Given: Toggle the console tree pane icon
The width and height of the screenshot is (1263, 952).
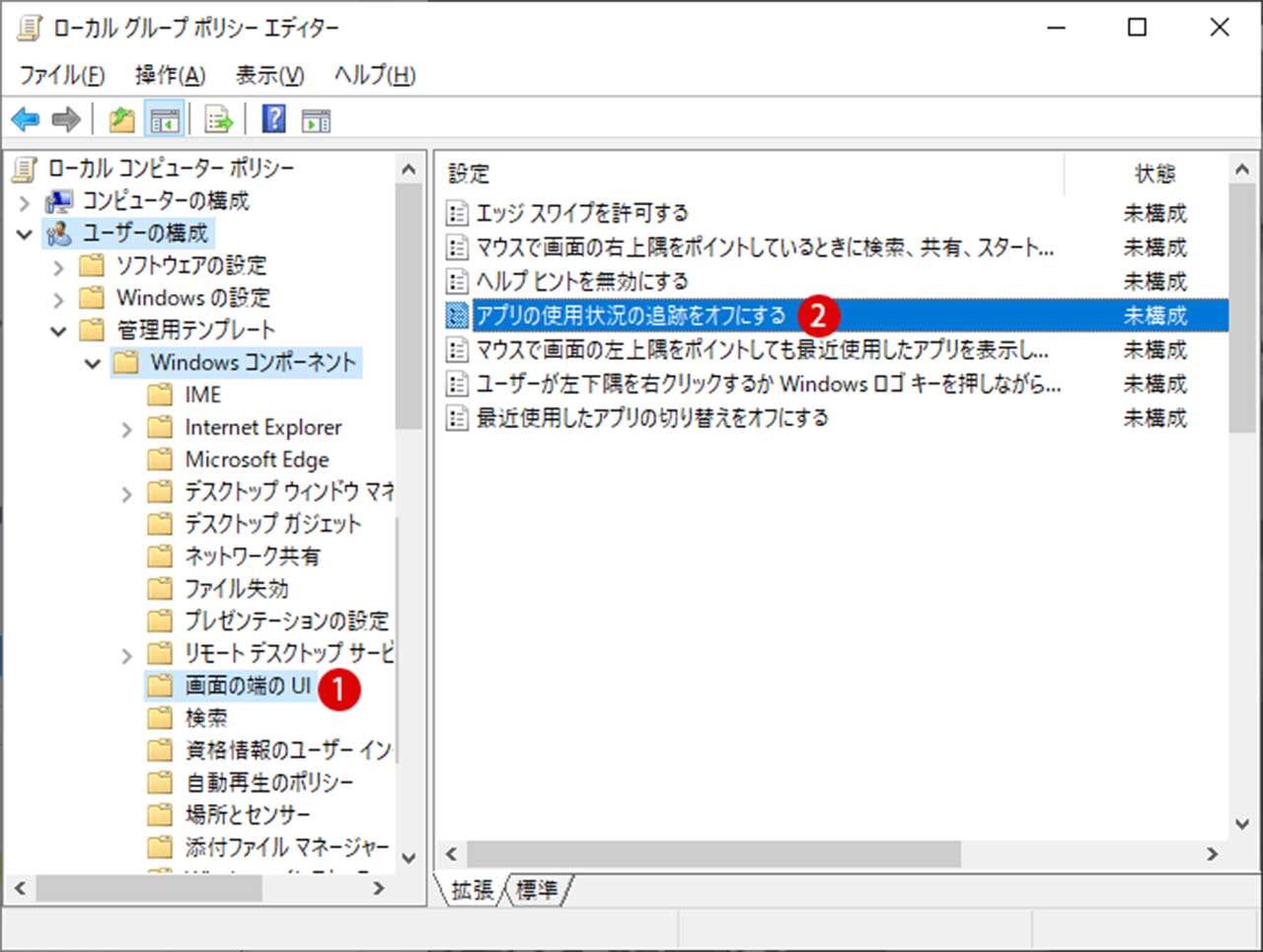Looking at the screenshot, I should tap(165, 120).
